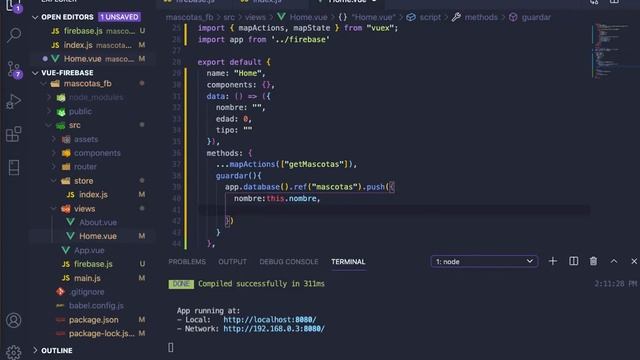Collapse the mascotas_fb folder
The image size is (640, 360).
(87, 84)
